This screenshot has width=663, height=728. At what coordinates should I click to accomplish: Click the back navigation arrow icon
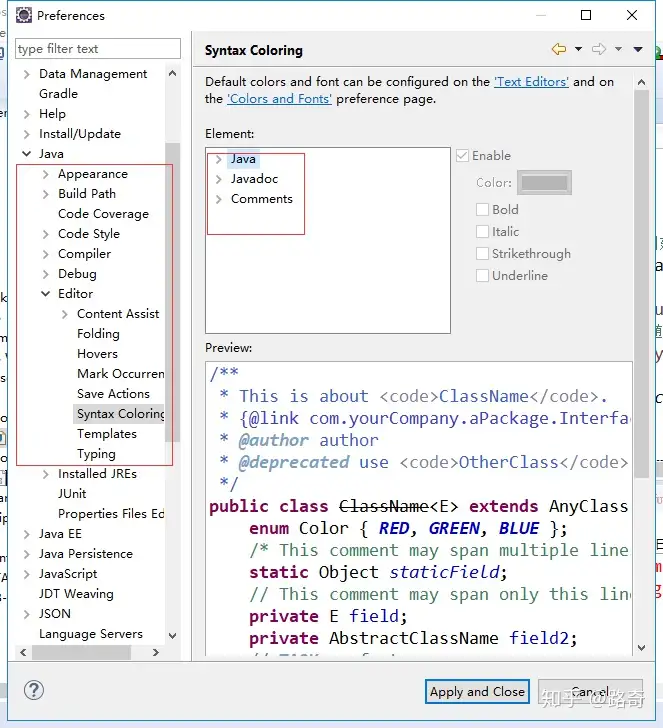point(557,49)
